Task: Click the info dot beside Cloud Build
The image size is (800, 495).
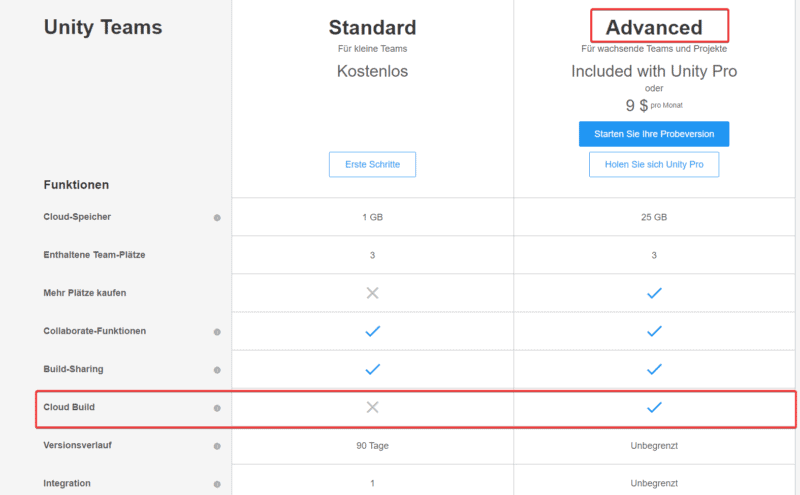Action: [x=217, y=408]
